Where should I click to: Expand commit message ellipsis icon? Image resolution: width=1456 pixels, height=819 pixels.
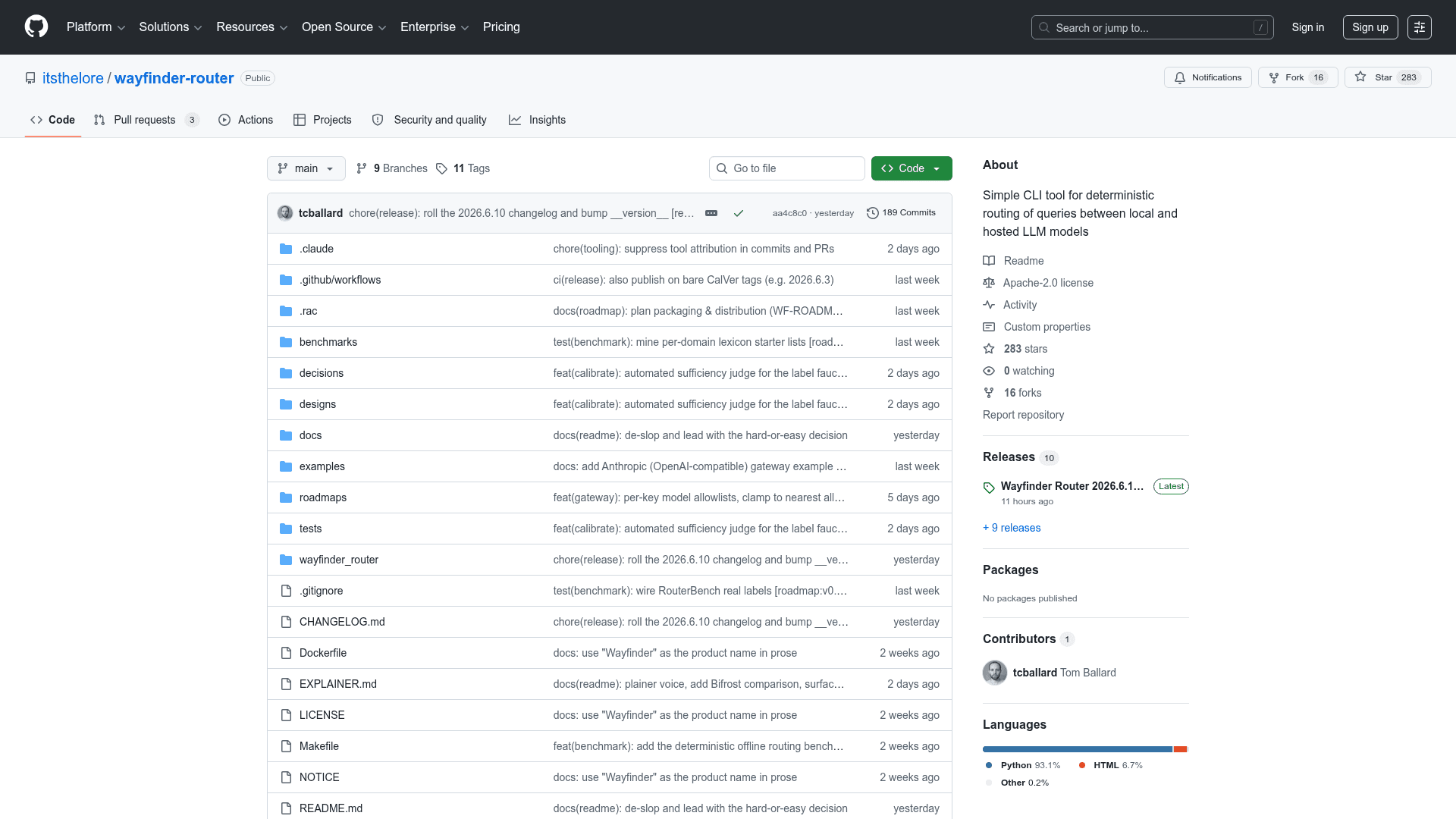(x=711, y=213)
